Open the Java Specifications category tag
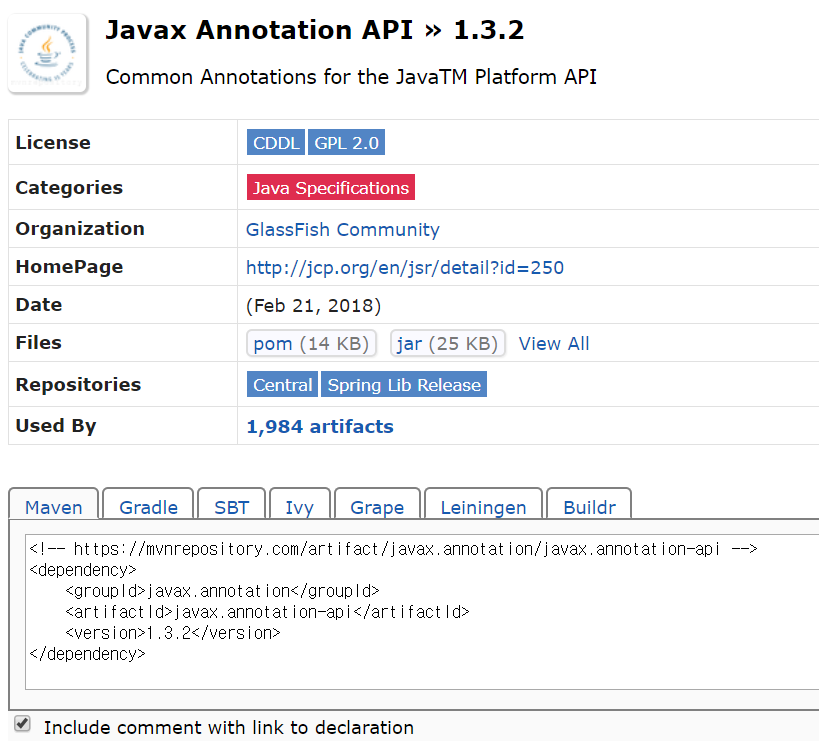819x741 pixels. [331, 187]
